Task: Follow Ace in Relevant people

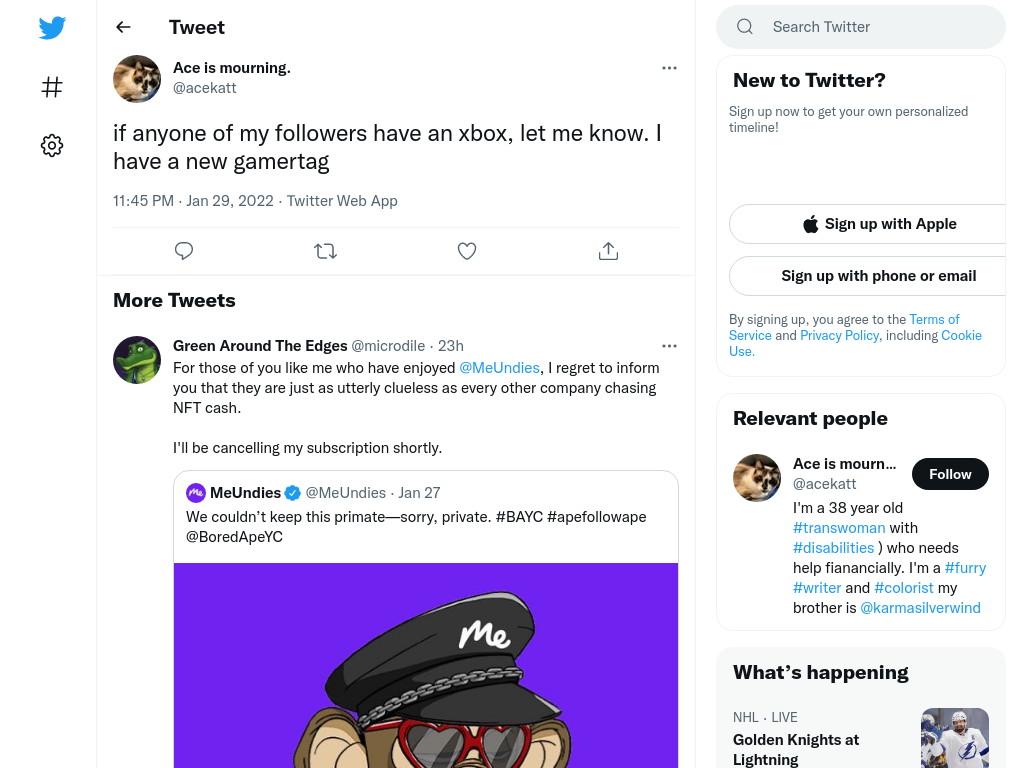Action: (x=950, y=474)
